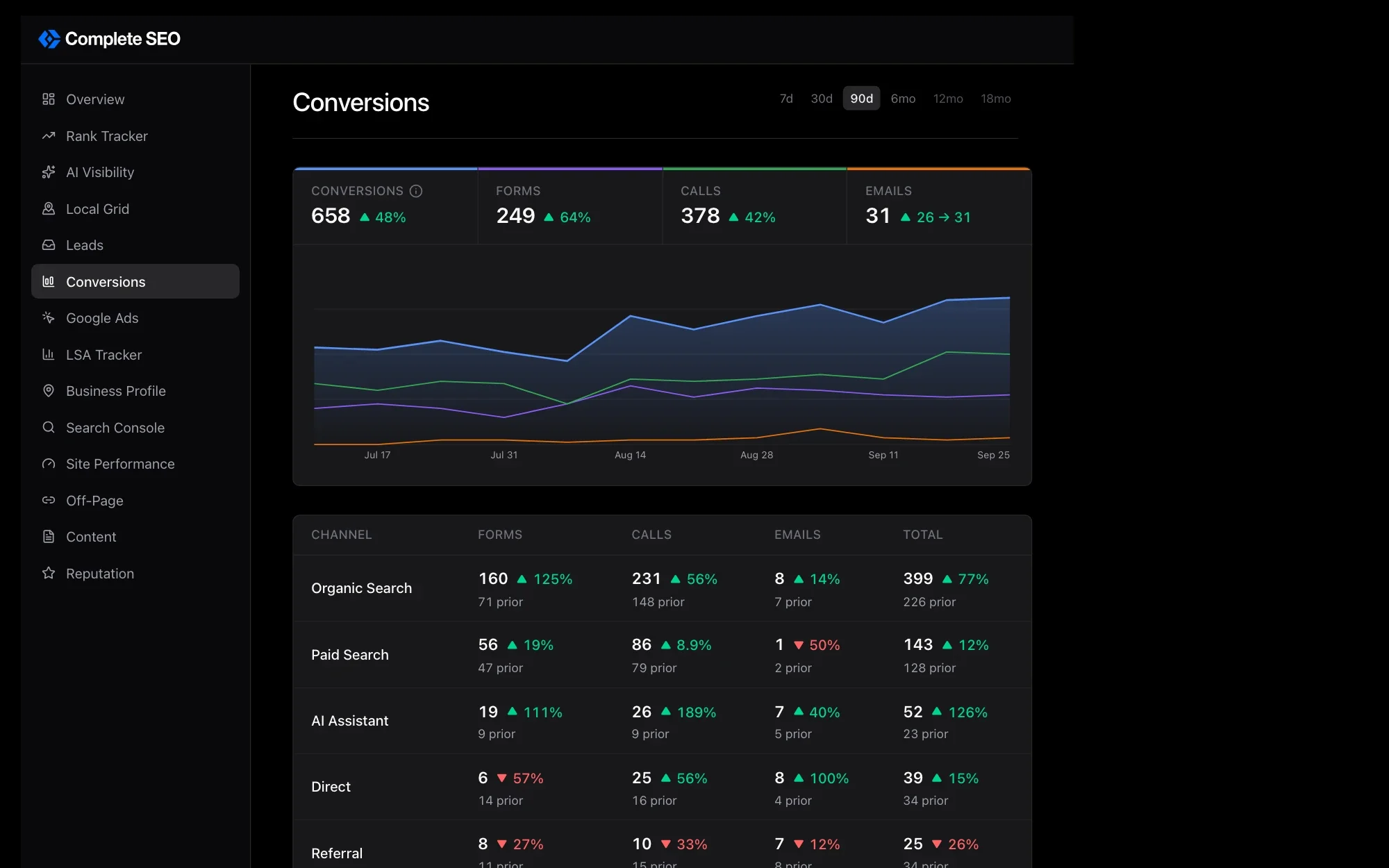Click the Rank Tracker trend icon
The height and width of the screenshot is (868, 1389).
point(49,136)
